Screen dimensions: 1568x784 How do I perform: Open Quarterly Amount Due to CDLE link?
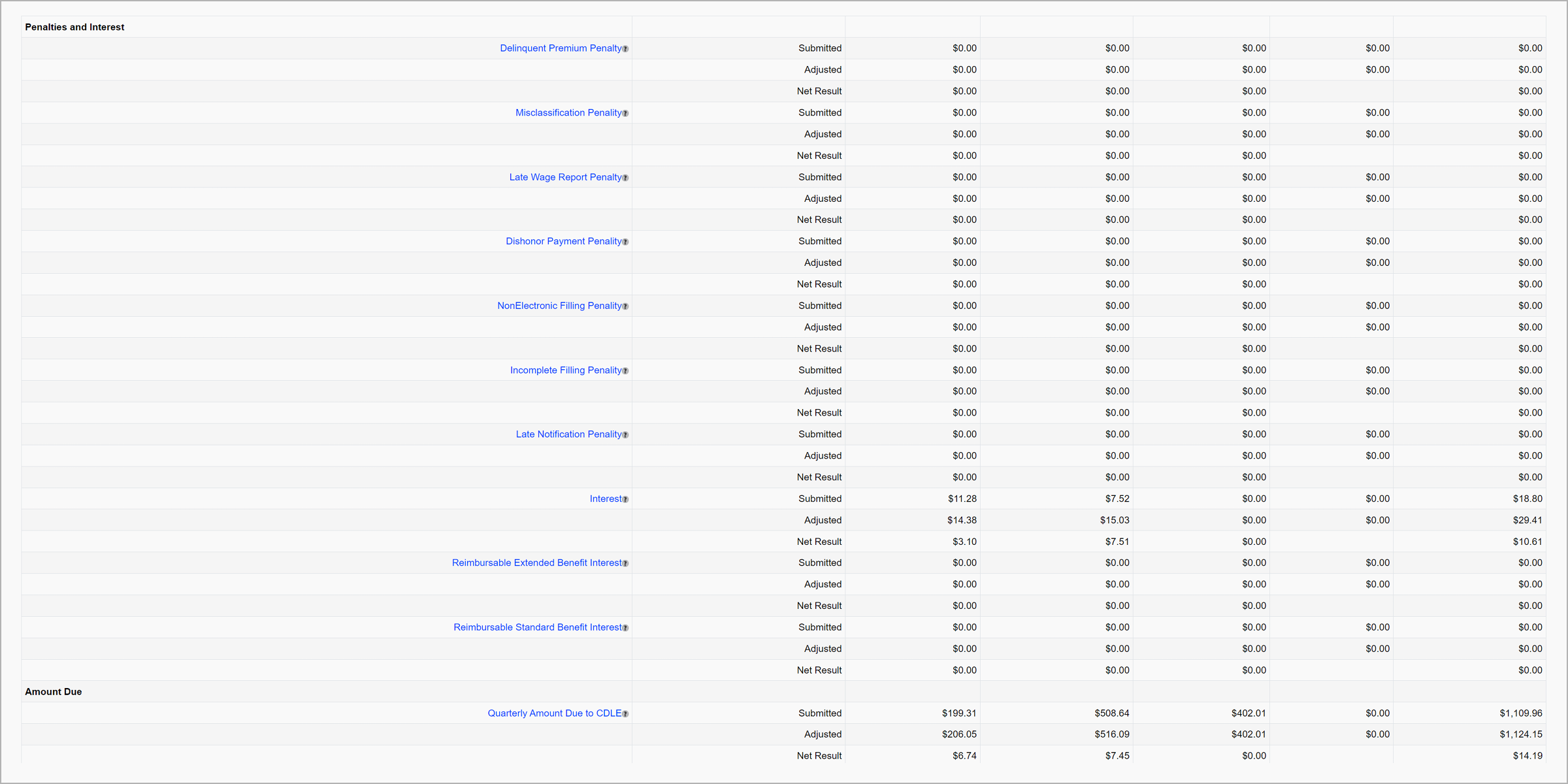pyautogui.click(x=554, y=713)
